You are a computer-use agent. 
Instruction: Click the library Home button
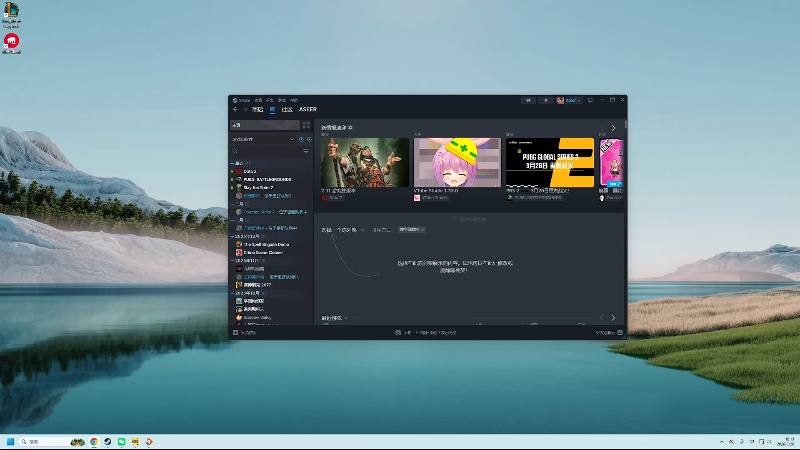(x=264, y=125)
